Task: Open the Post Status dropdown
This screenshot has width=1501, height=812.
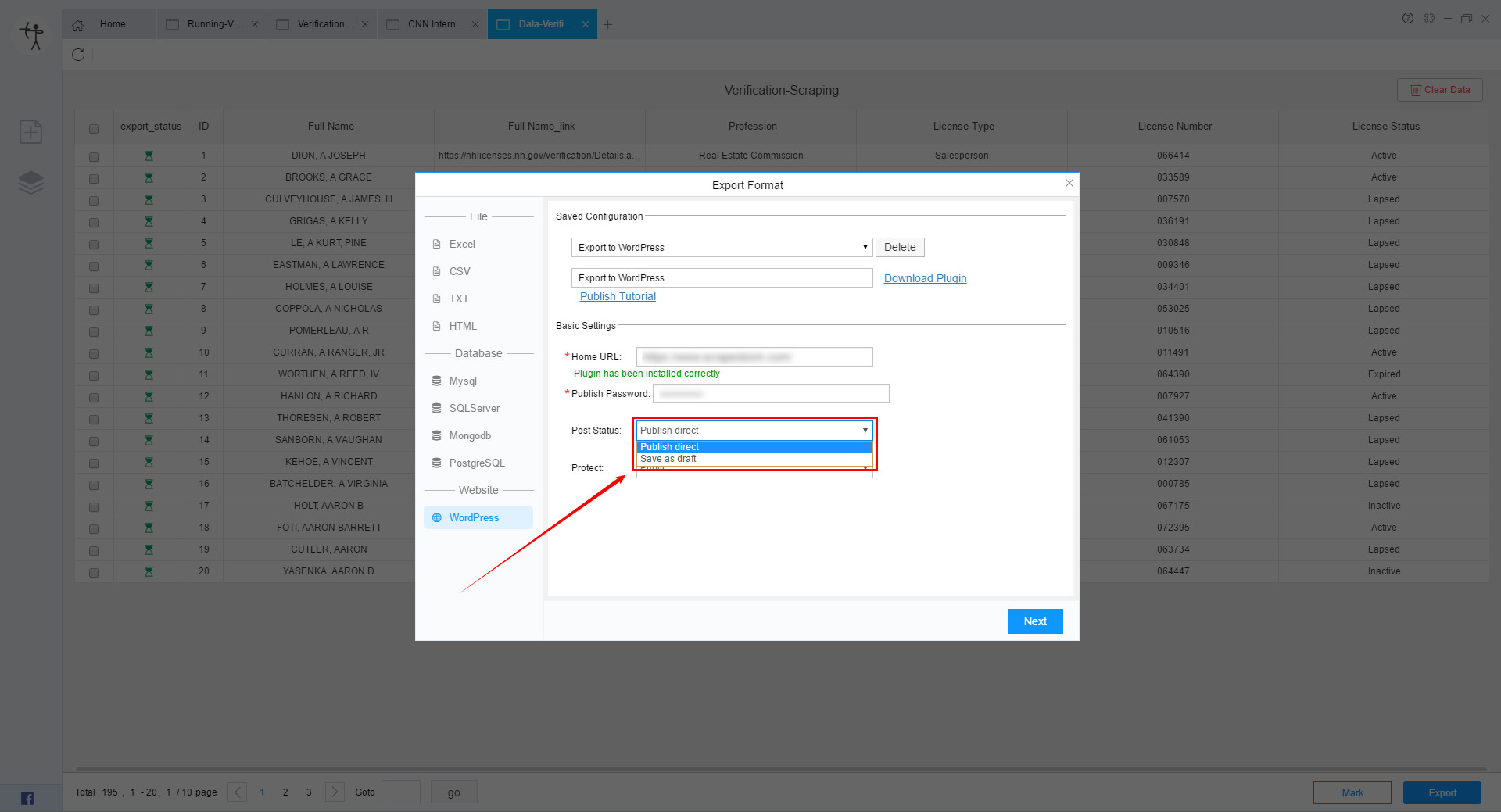Action: coord(754,430)
